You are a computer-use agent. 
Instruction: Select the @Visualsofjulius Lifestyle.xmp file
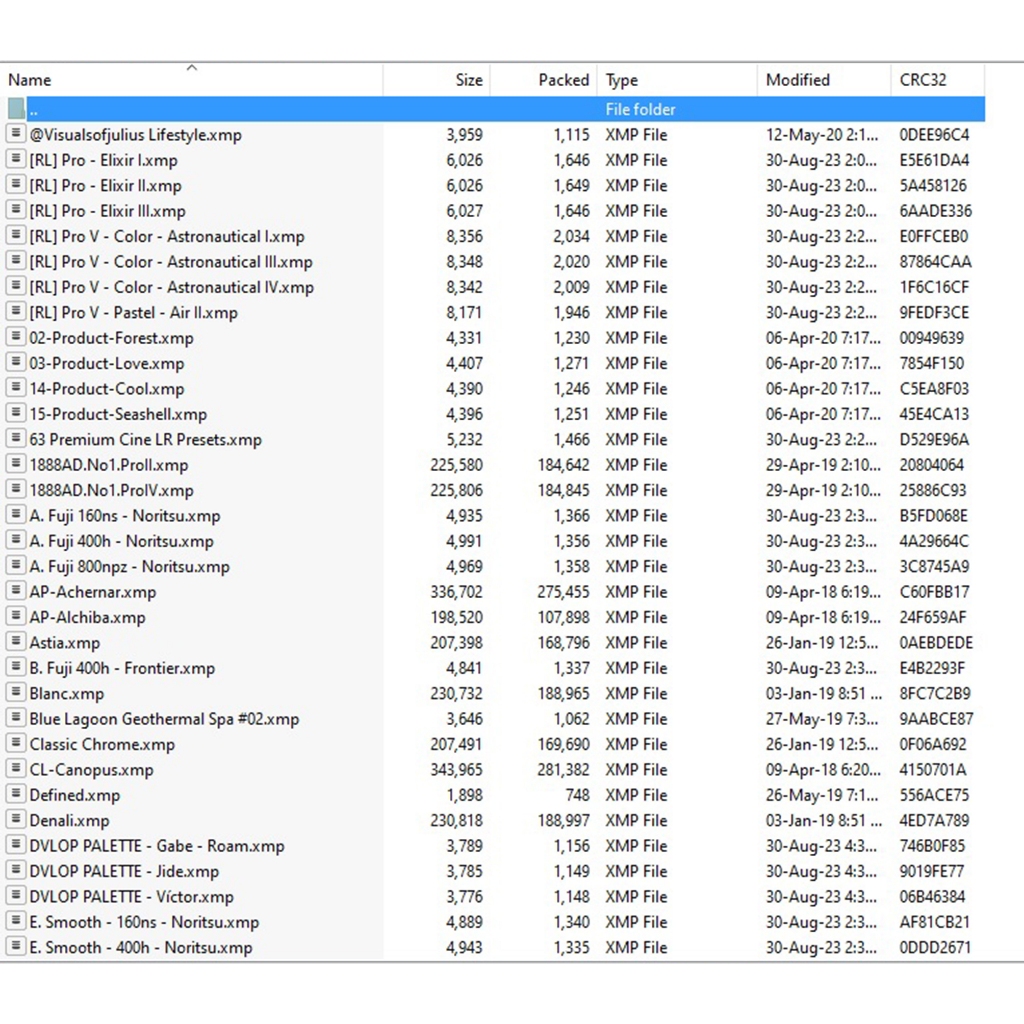point(135,135)
